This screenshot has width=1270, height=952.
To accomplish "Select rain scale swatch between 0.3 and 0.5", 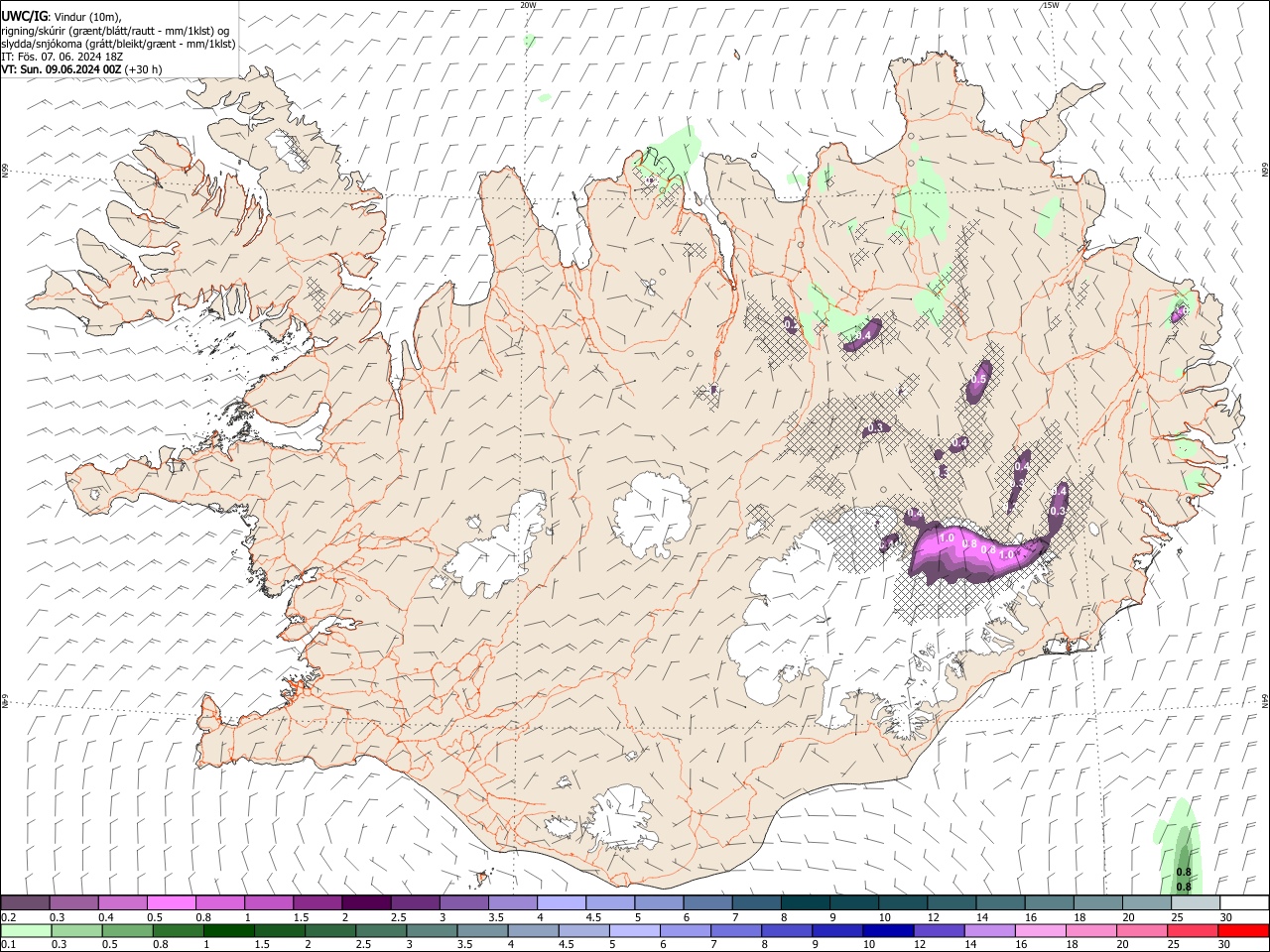I will pyautogui.click(x=76, y=931).
